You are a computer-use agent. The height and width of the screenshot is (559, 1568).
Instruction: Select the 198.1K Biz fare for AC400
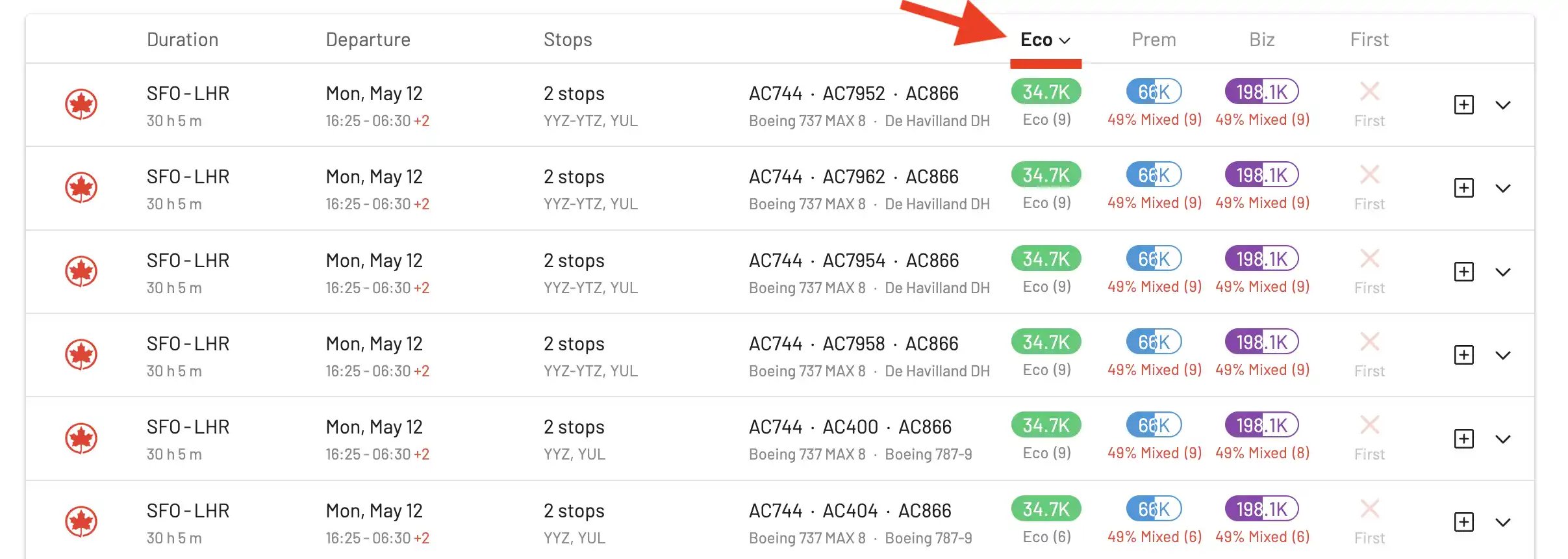1261,425
